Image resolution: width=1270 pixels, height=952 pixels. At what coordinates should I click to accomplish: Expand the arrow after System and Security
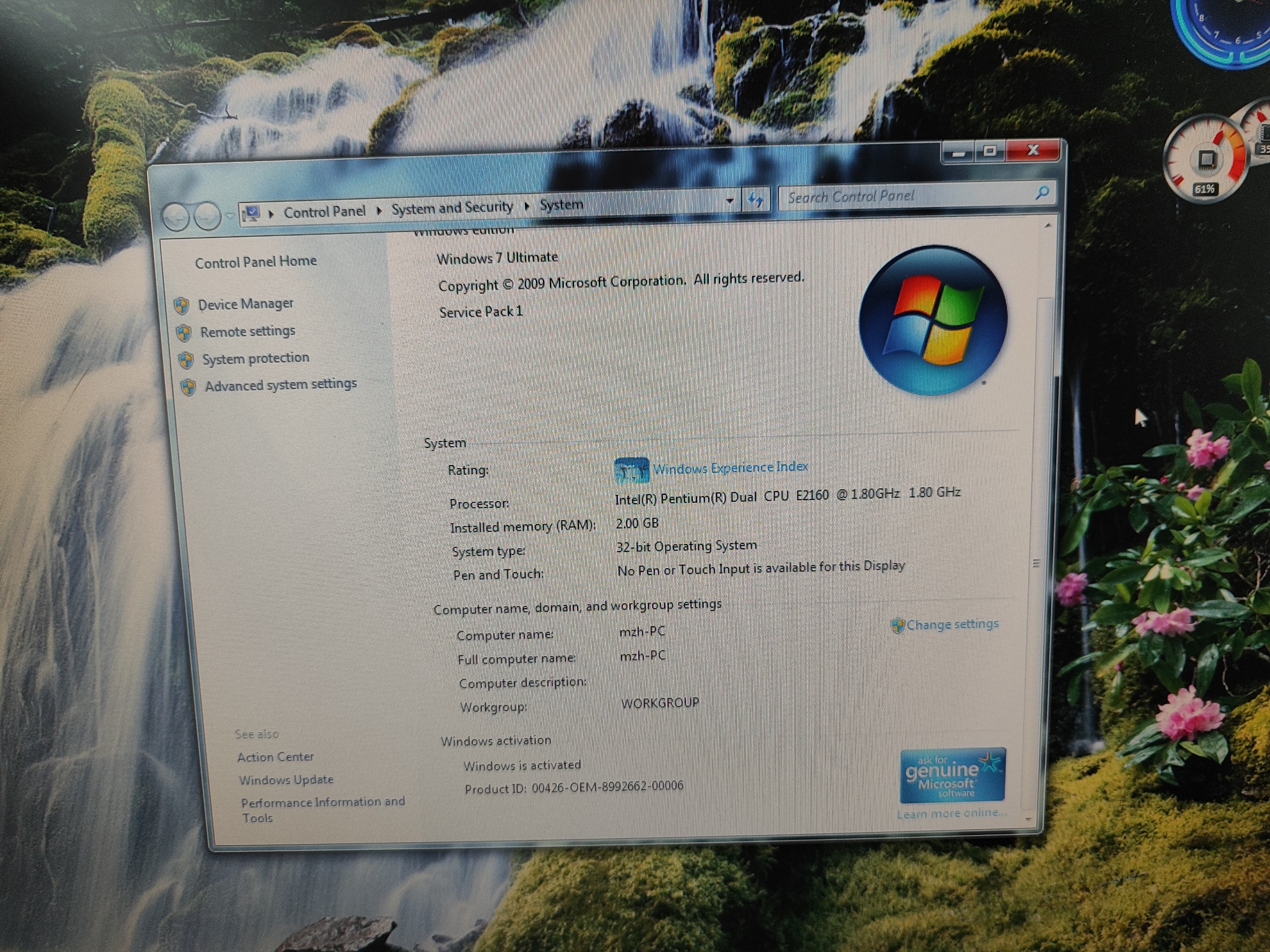pos(526,206)
